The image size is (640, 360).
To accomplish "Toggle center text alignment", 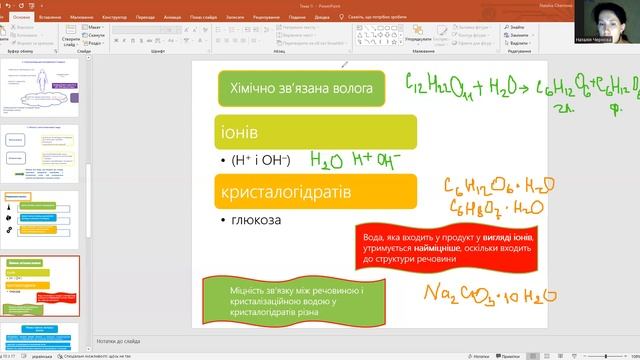I will [227, 41].
